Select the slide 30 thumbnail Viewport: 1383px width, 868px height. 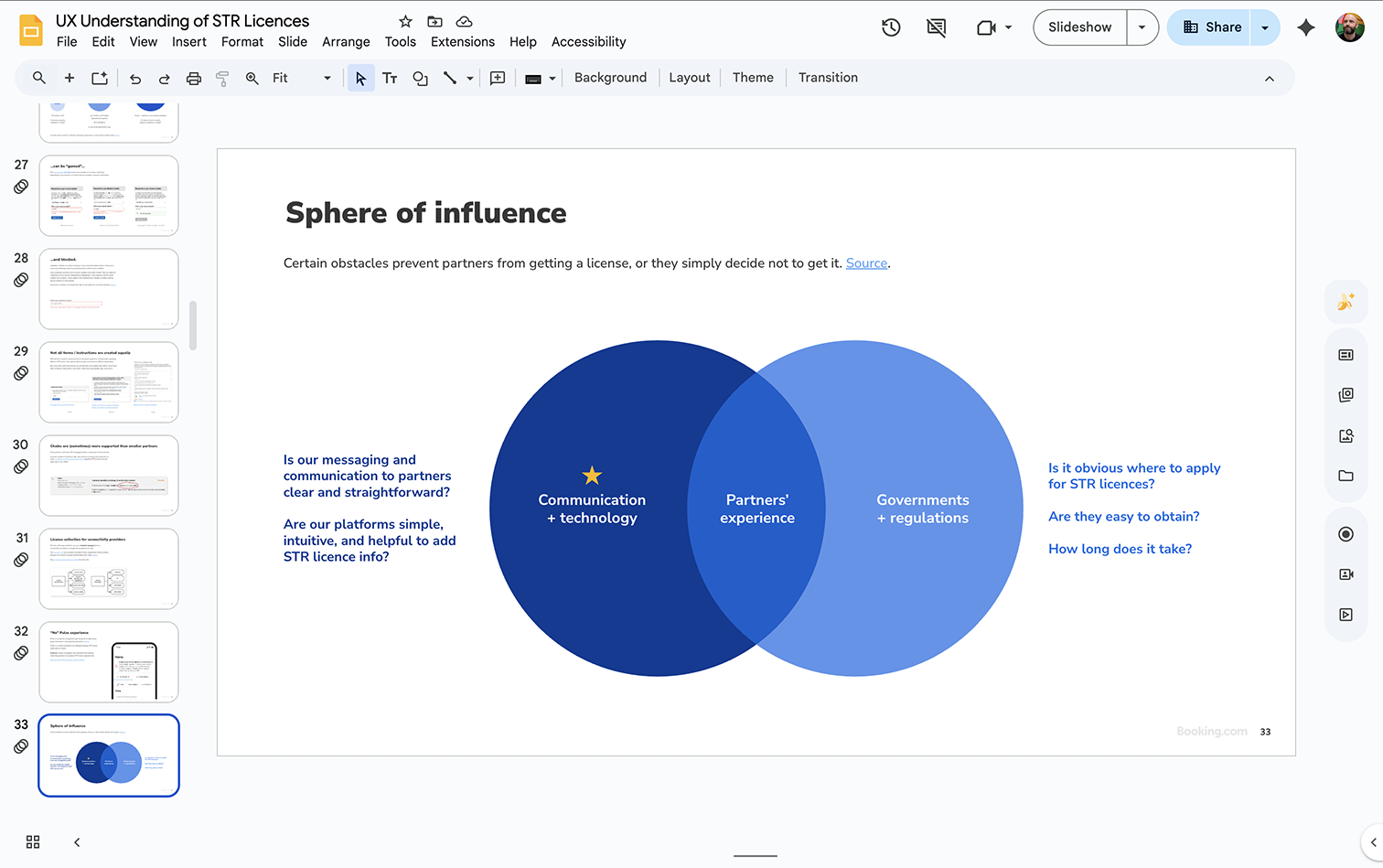(109, 475)
